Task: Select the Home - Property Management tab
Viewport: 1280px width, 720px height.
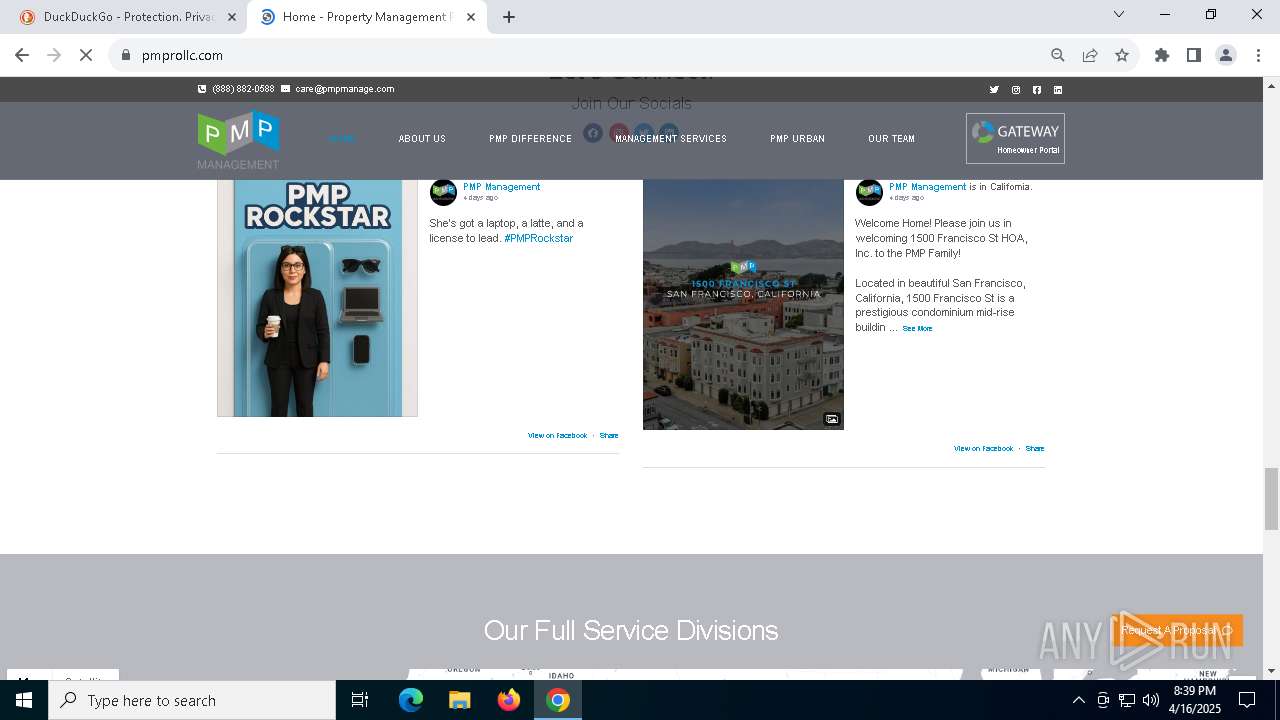Action: [x=365, y=17]
